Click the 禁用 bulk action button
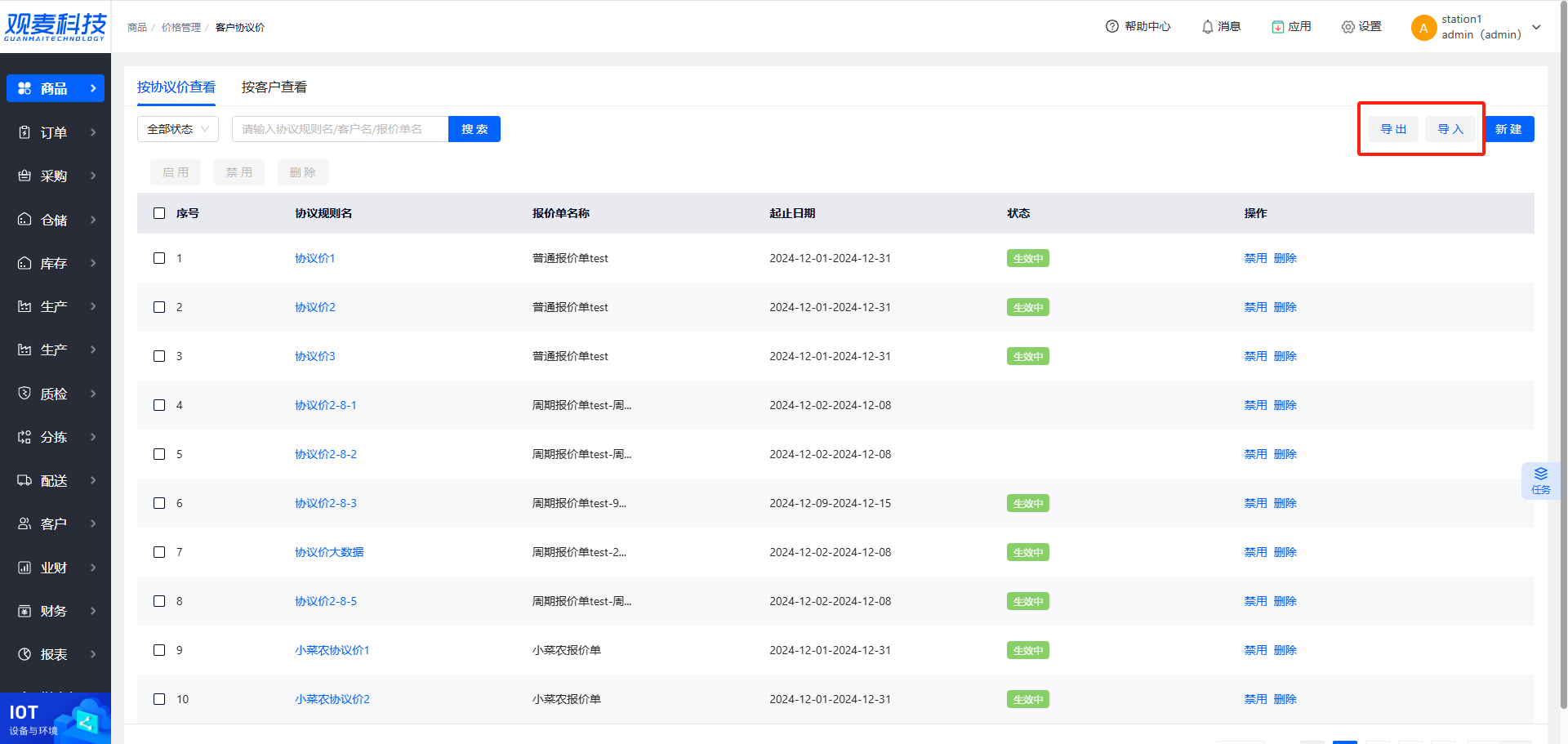1568x744 pixels. click(239, 172)
